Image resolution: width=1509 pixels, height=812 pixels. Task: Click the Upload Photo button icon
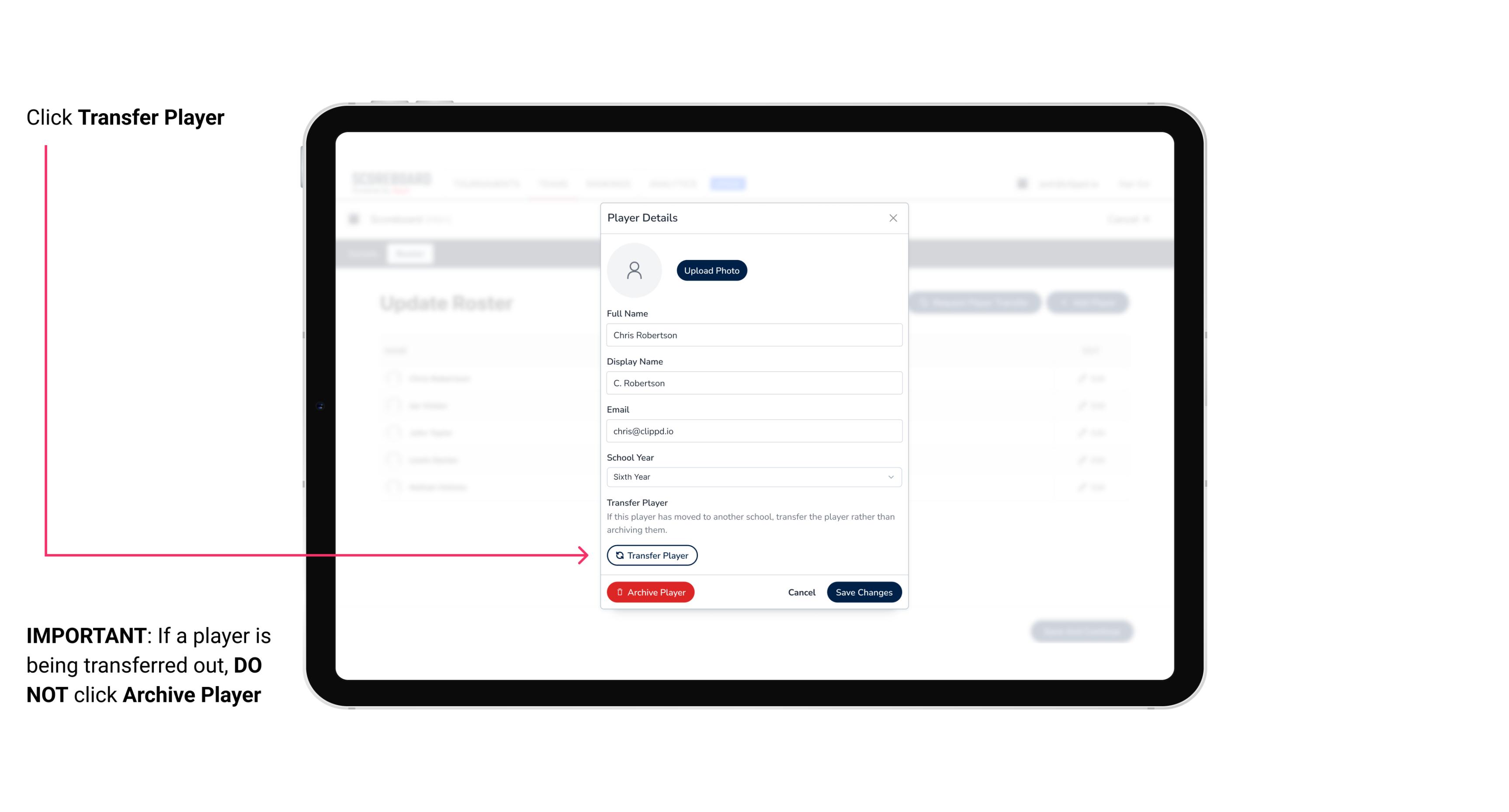pyautogui.click(x=712, y=270)
